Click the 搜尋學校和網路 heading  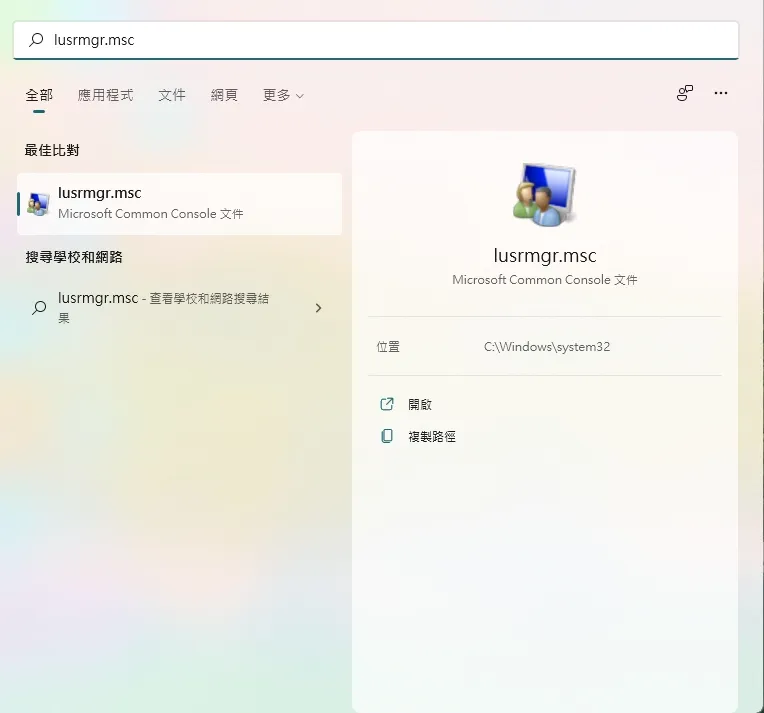tap(74, 257)
